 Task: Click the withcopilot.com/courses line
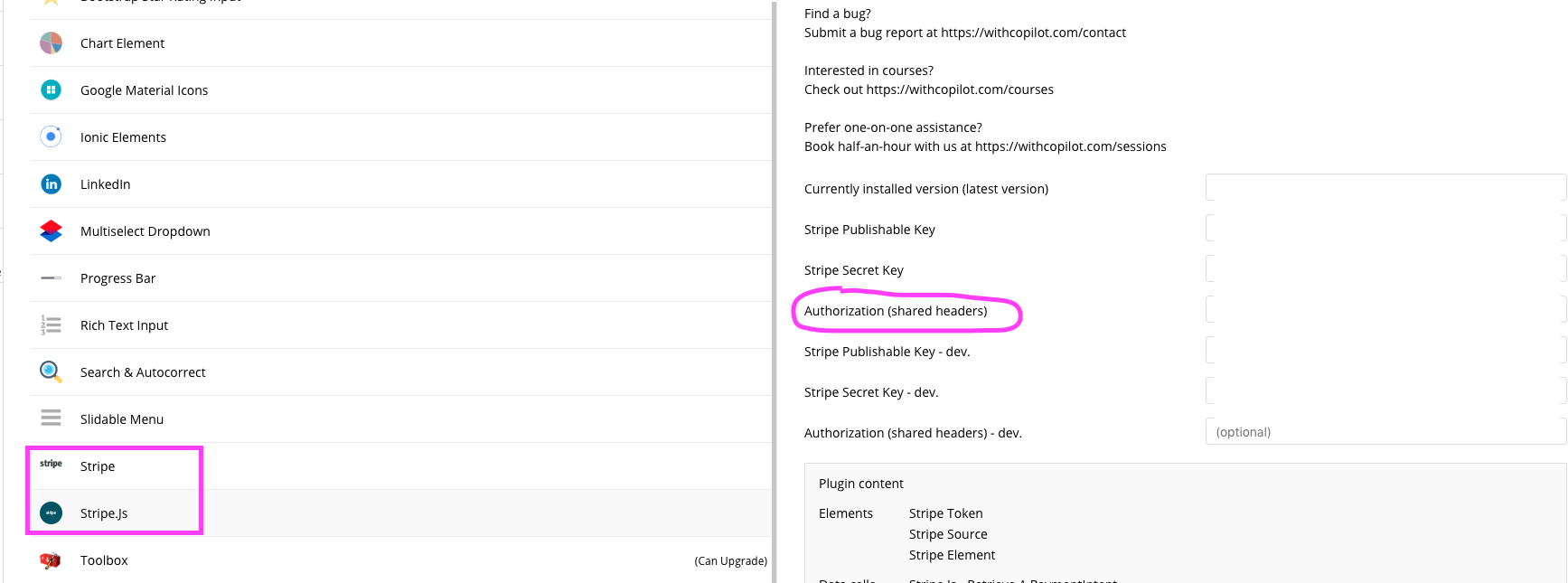coord(929,89)
